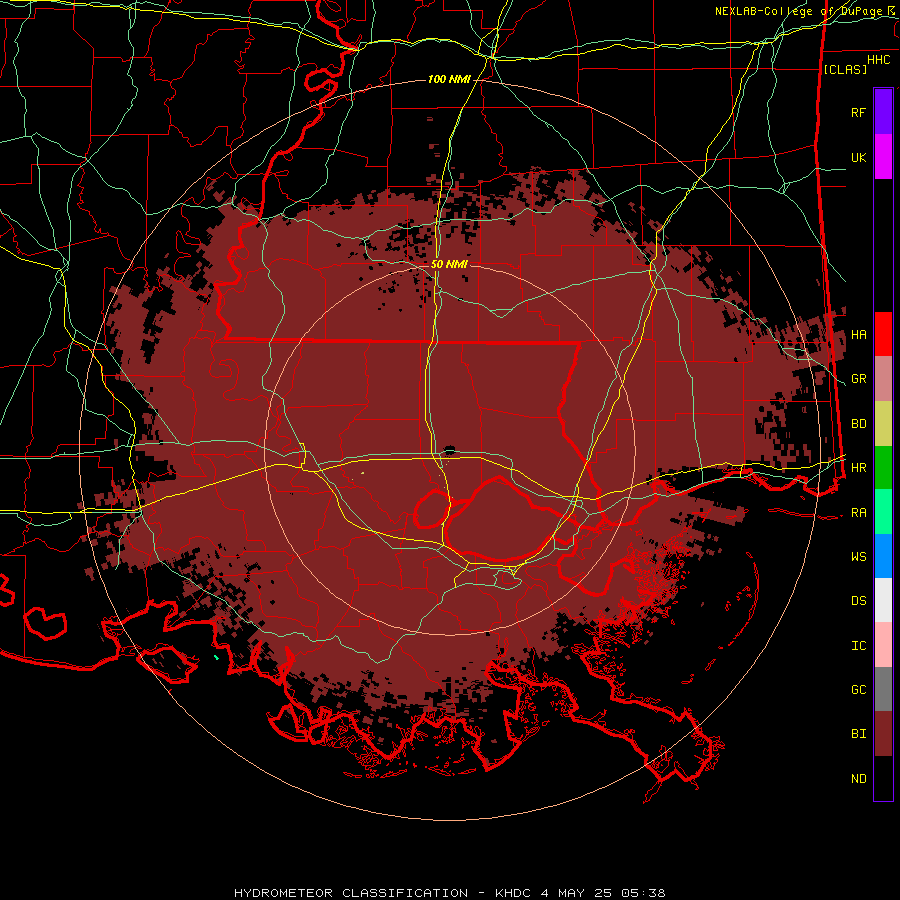Viewport: 900px width, 900px height.
Task: Click the HR legend label
Action: coord(858,468)
